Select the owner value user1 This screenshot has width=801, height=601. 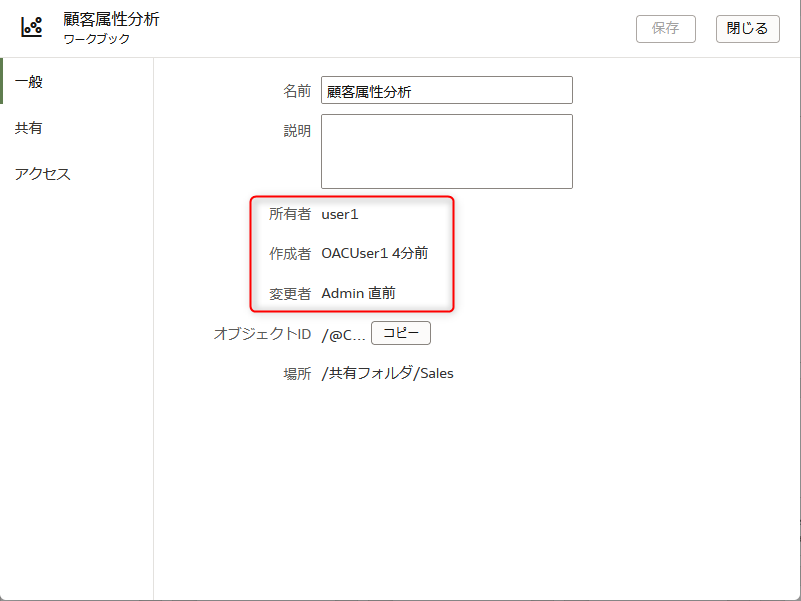click(340, 214)
